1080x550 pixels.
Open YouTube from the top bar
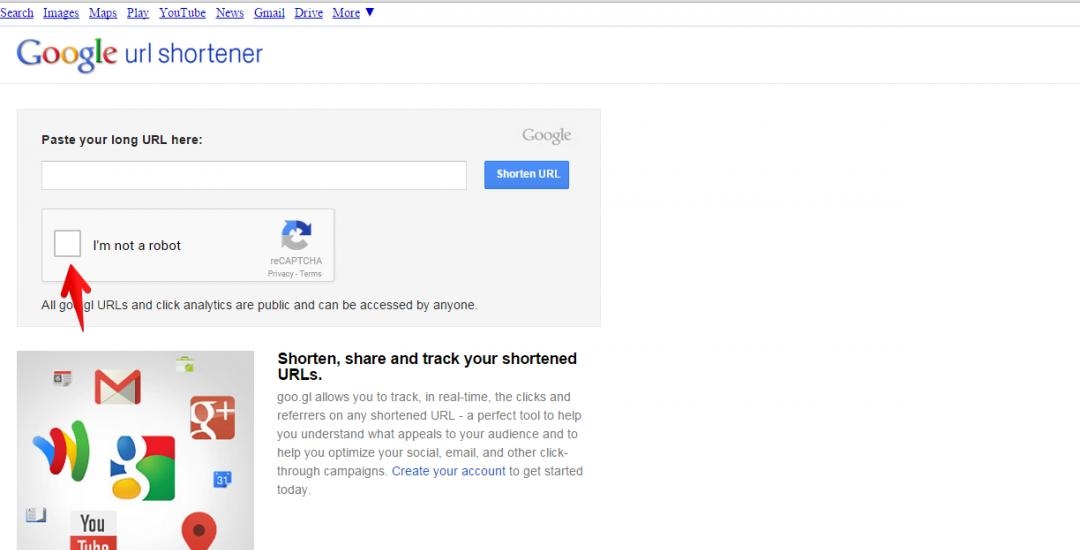click(x=183, y=13)
